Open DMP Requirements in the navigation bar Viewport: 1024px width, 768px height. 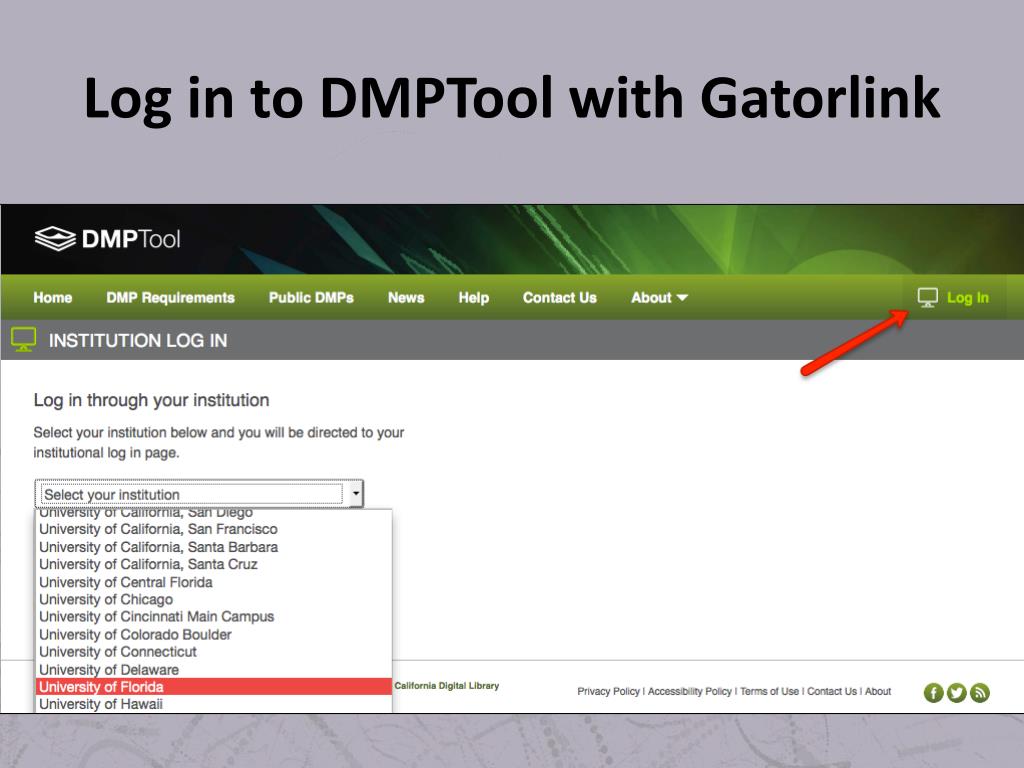(170, 298)
